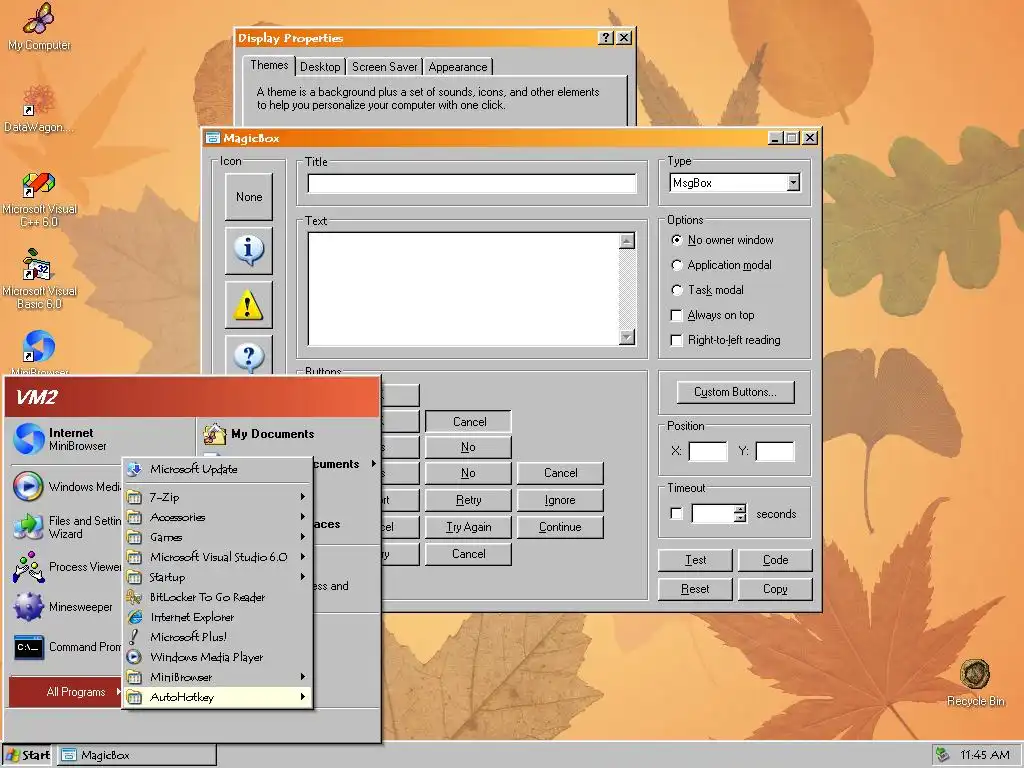Open Files and Settings Transfer Wizard
The width and height of the screenshot is (1024, 768).
[x=65, y=527]
